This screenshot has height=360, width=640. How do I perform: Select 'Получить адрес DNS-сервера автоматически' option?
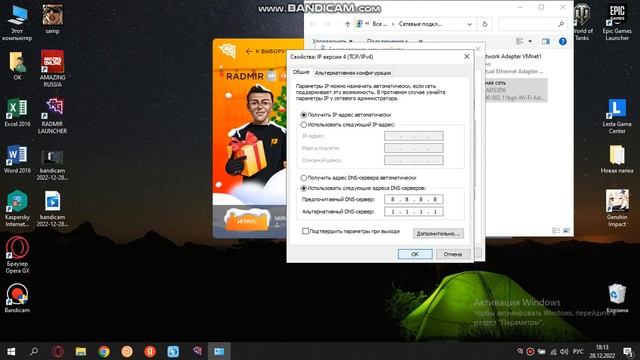tap(303, 178)
